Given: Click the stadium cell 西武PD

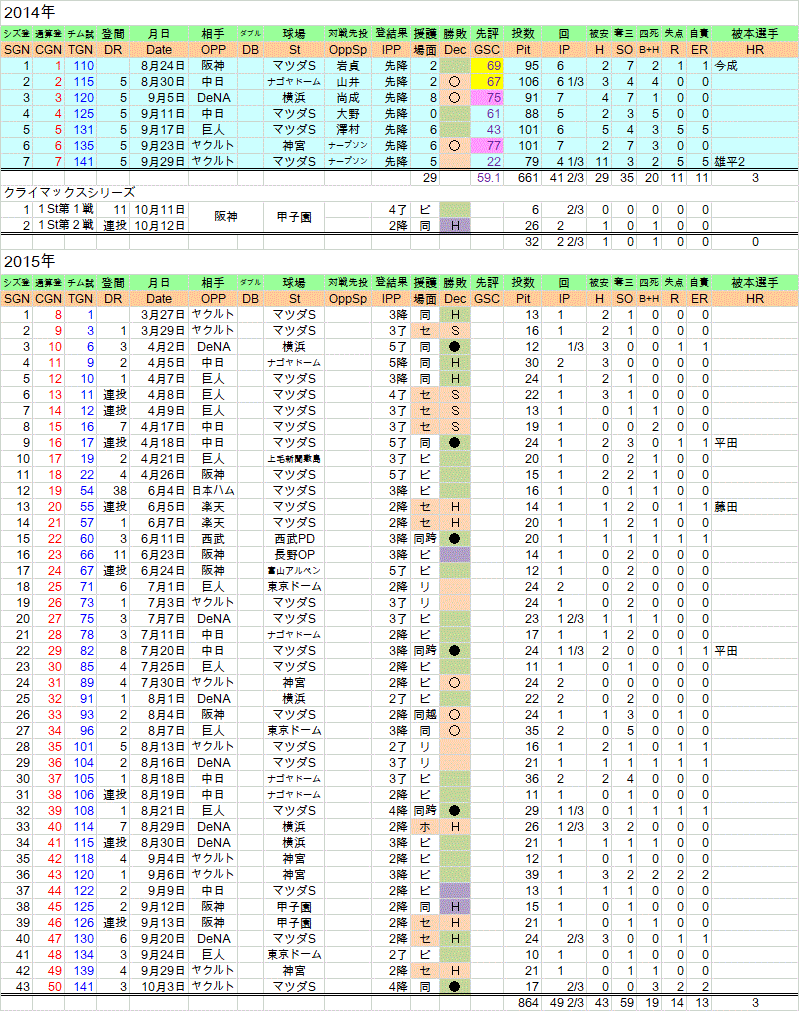Looking at the screenshot, I should [294, 539].
